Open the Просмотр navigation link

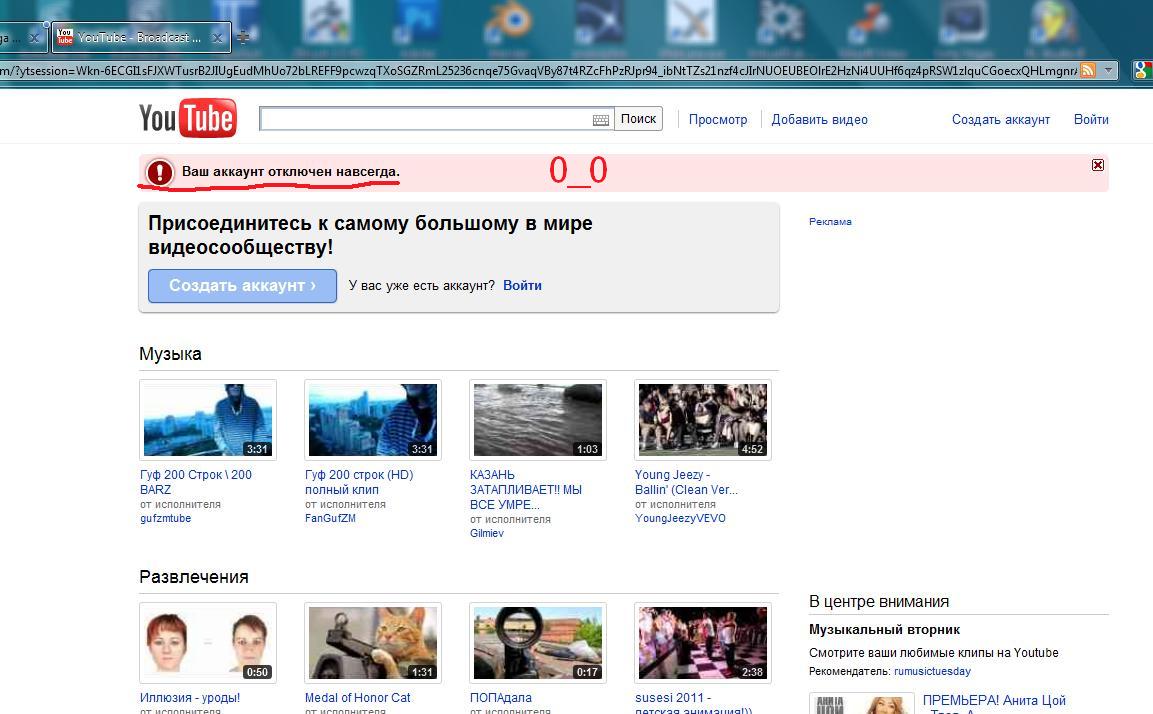(718, 119)
